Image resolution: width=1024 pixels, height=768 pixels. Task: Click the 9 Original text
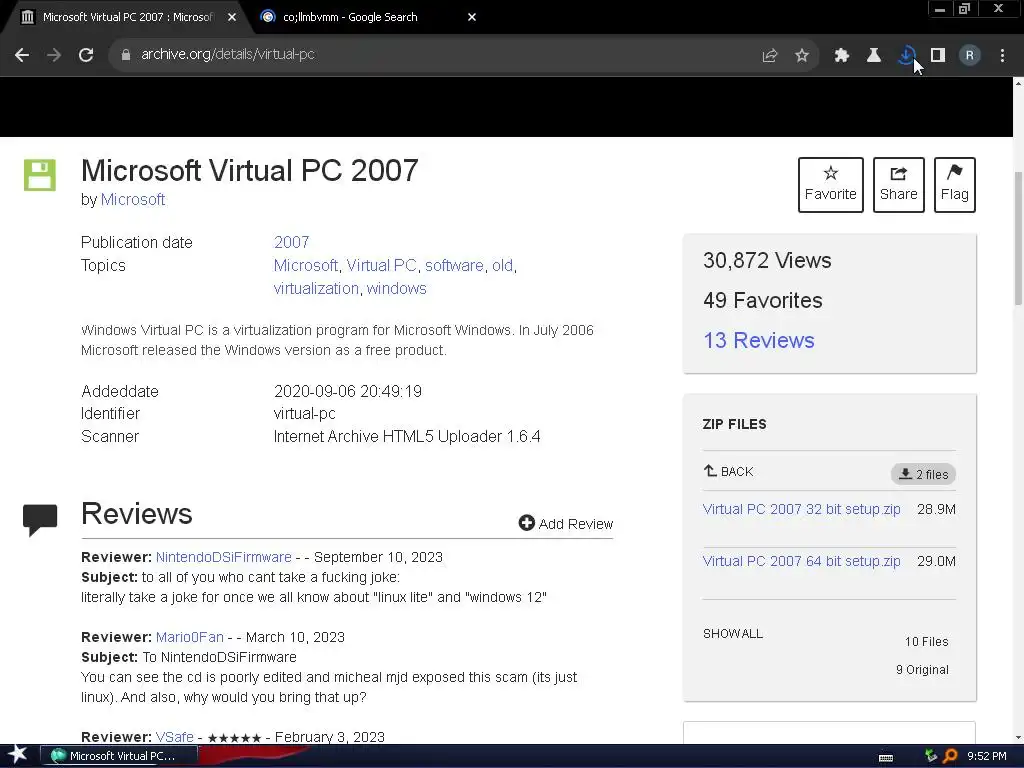(x=922, y=670)
